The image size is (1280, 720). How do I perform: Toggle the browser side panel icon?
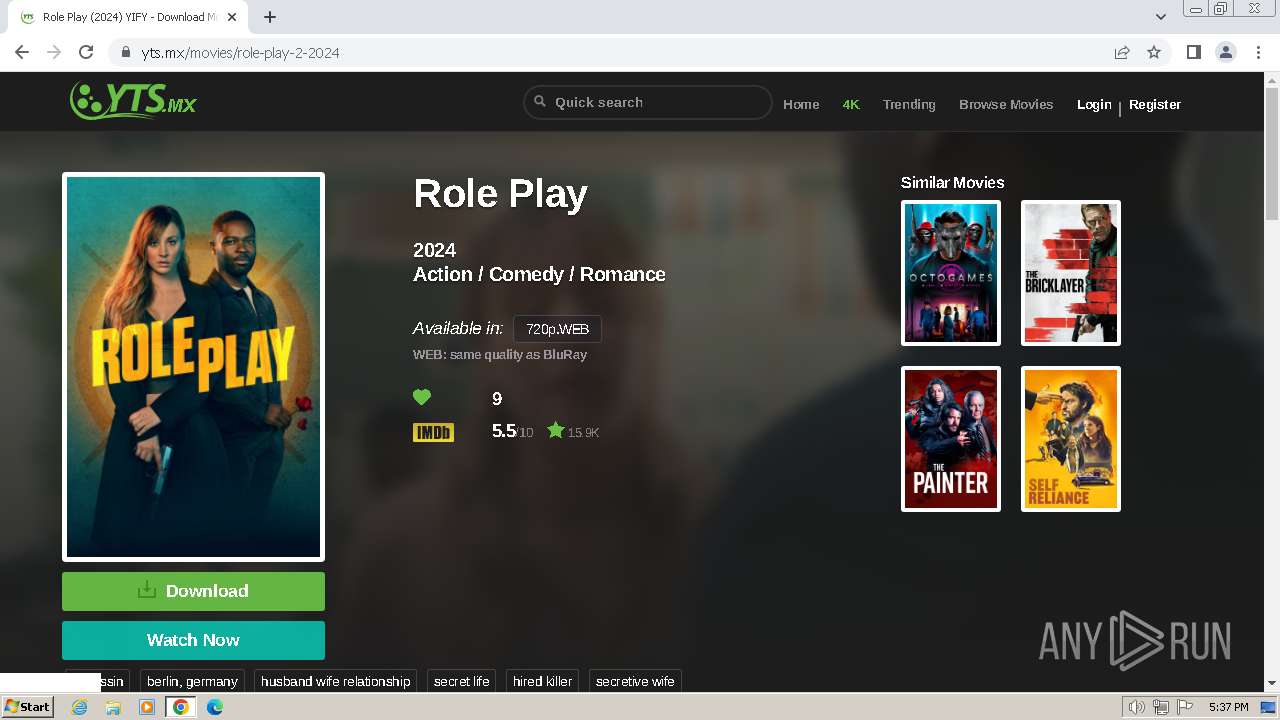(1194, 52)
